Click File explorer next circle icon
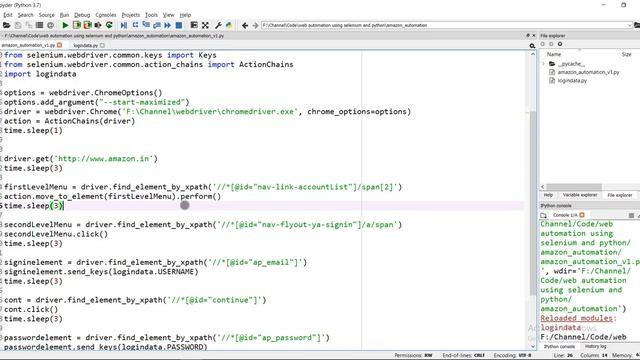640x360 pixels. (551, 44)
